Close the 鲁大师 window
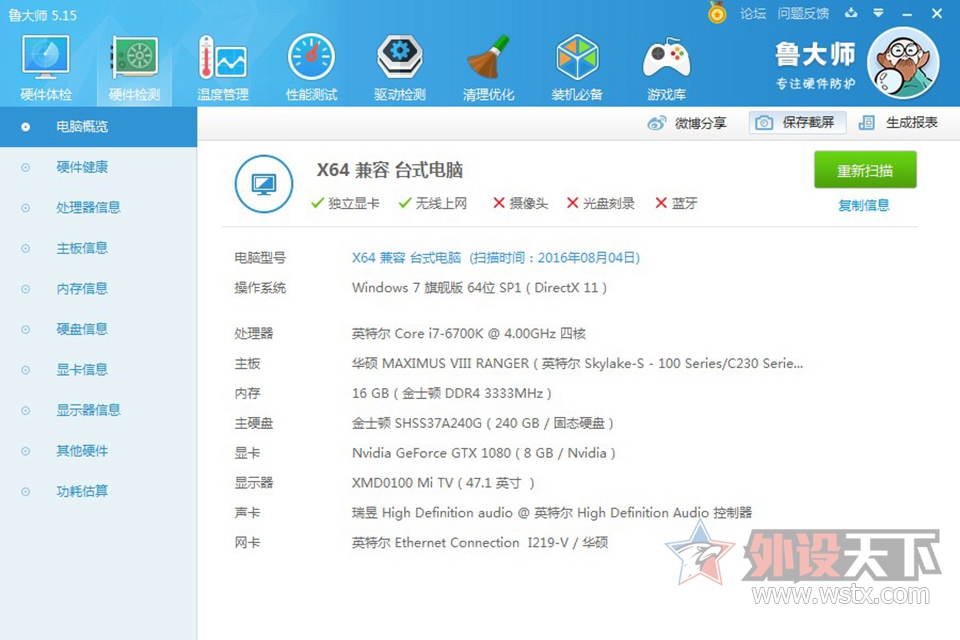The width and height of the screenshot is (960, 640). (937, 13)
